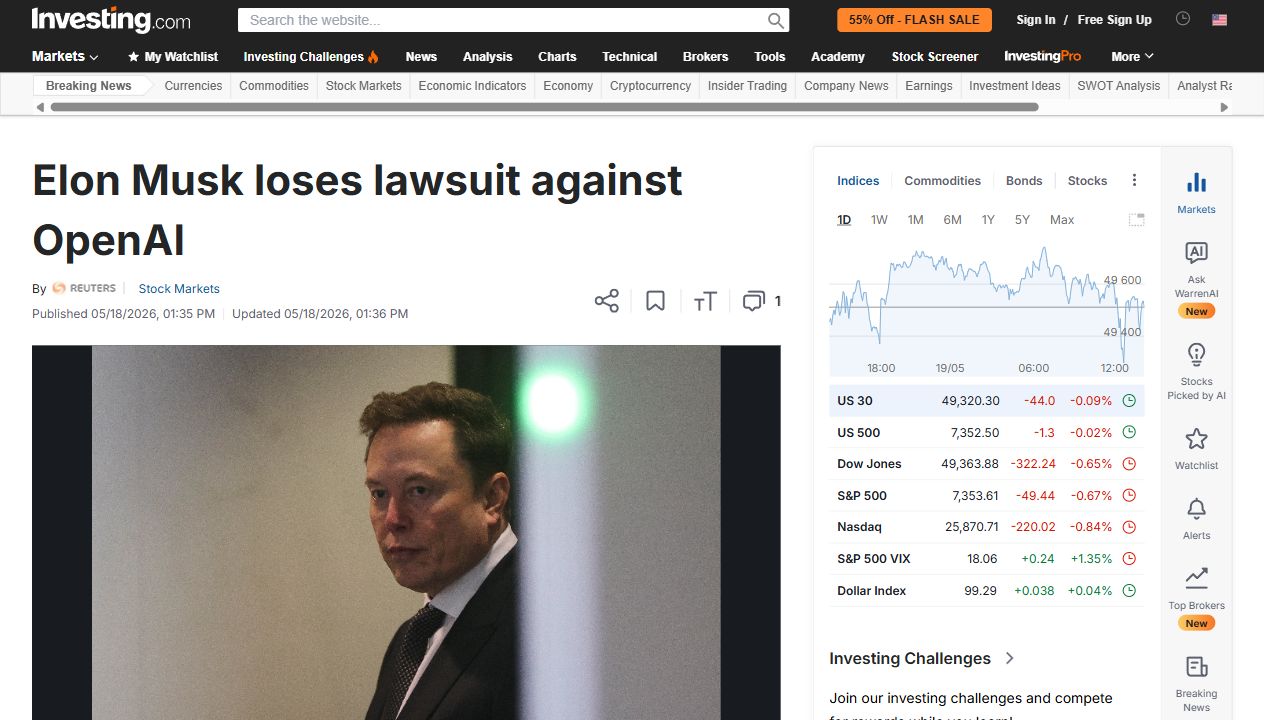Open the Elon Musk article photo
The image size is (1264, 720).
(x=406, y=533)
